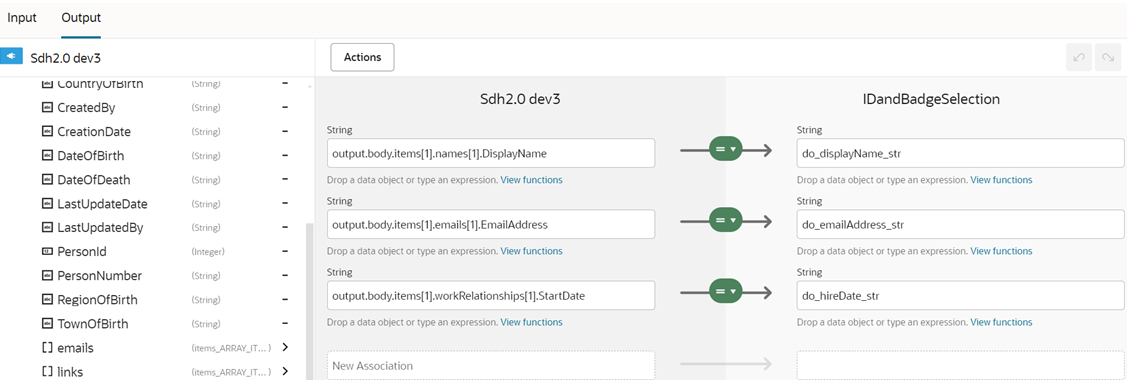Open the operator dropdown for the EmailAddress mapping
Screen dimensions: 1137x388
pos(725,220)
